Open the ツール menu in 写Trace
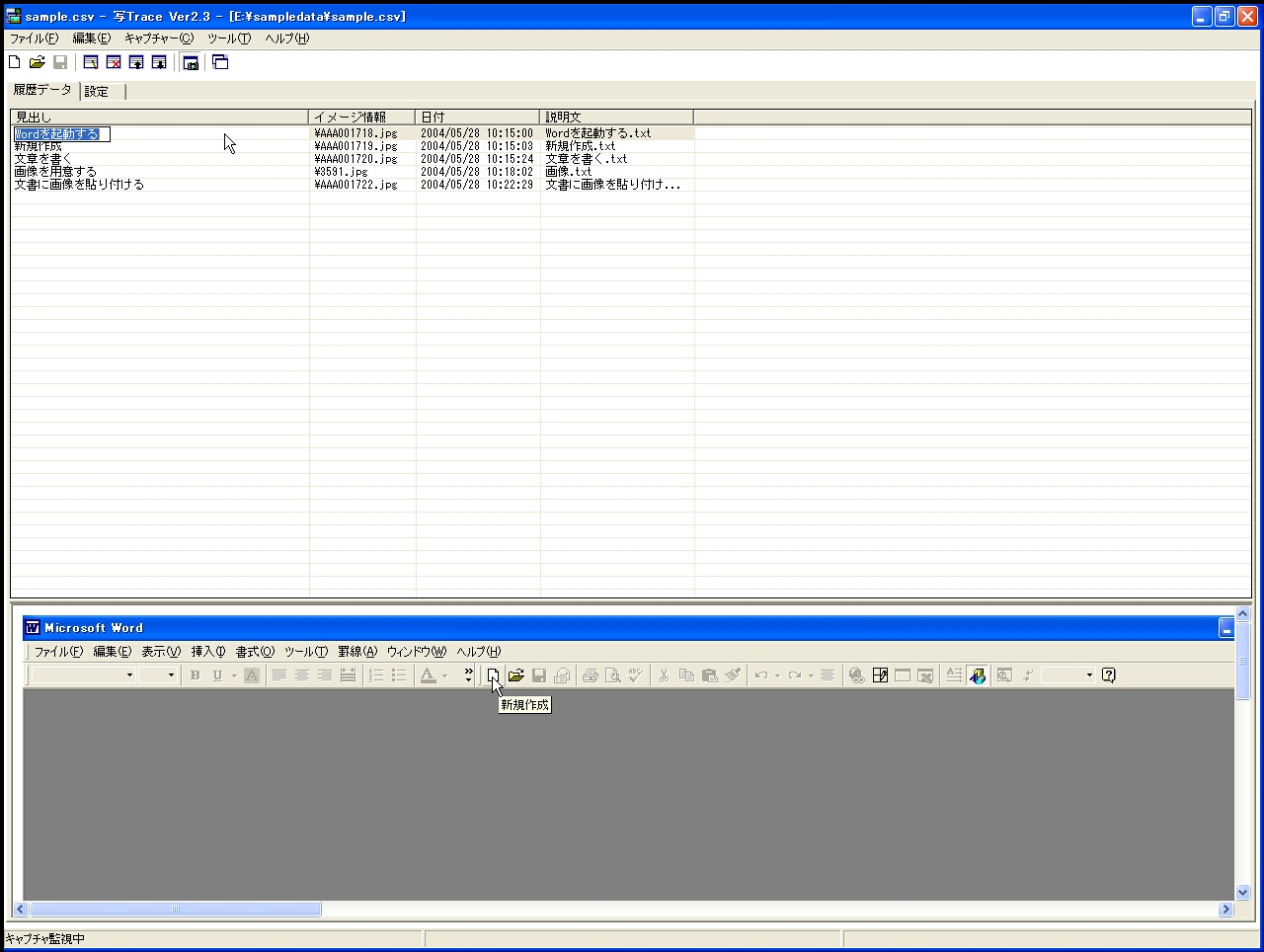Image resolution: width=1264 pixels, height=952 pixels. click(229, 39)
